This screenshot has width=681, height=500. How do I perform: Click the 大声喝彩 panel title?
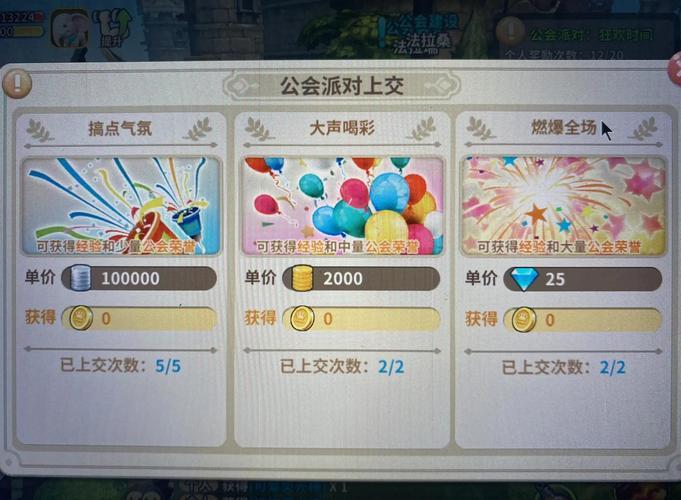[342, 129]
